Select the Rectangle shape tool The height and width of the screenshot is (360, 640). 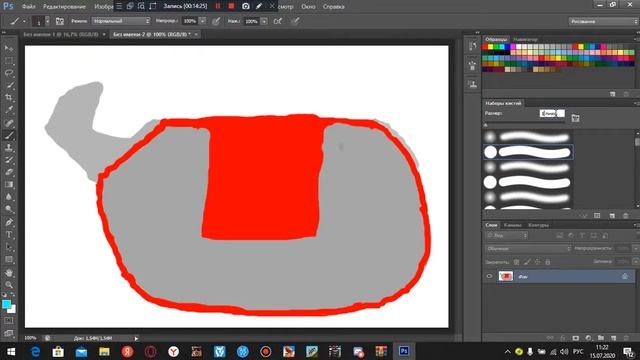point(9,260)
